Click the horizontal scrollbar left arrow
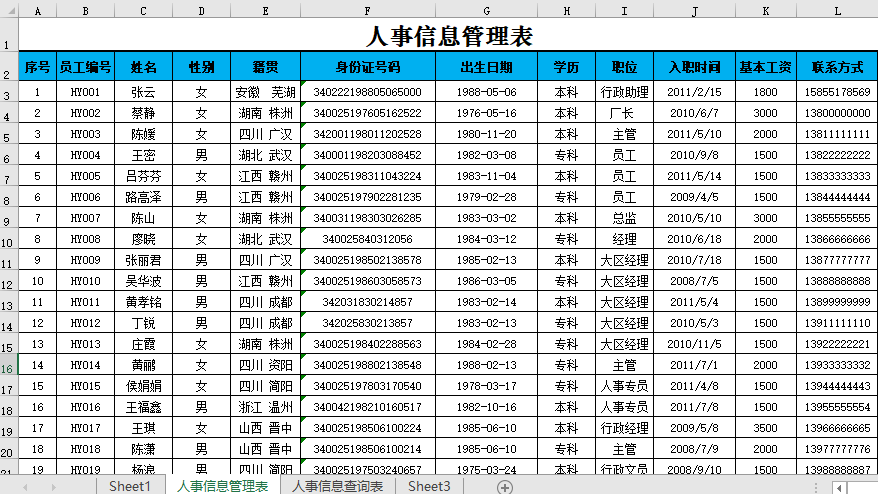The image size is (878, 494). coord(839,487)
